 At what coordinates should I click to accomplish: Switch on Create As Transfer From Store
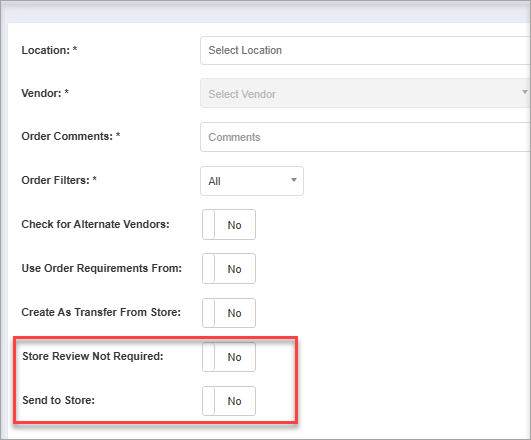point(229,313)
